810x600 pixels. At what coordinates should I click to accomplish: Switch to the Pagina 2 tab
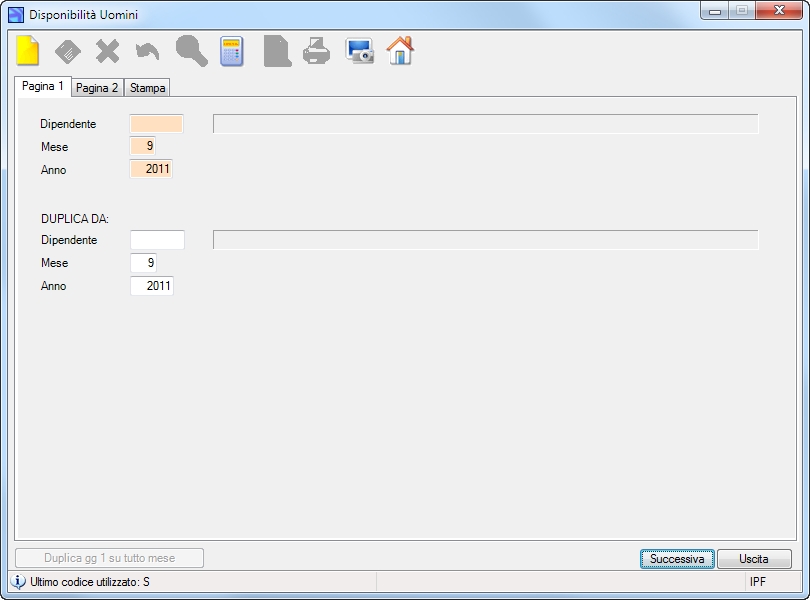pyautogui.click(x=97, y=88)
